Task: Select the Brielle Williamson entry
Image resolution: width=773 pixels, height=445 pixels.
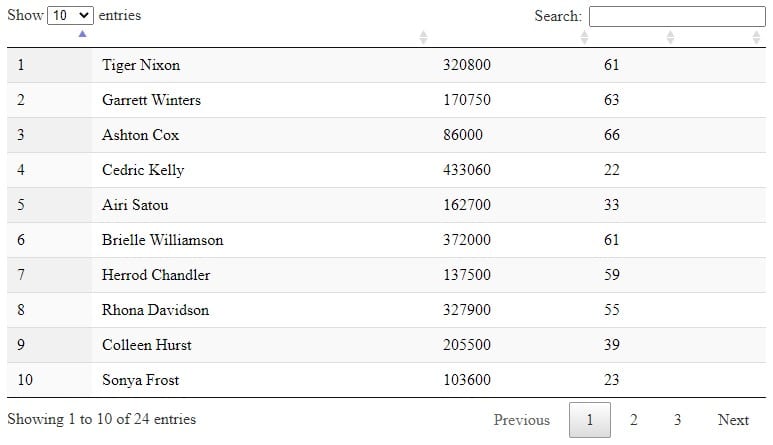Action: point(386,240)
